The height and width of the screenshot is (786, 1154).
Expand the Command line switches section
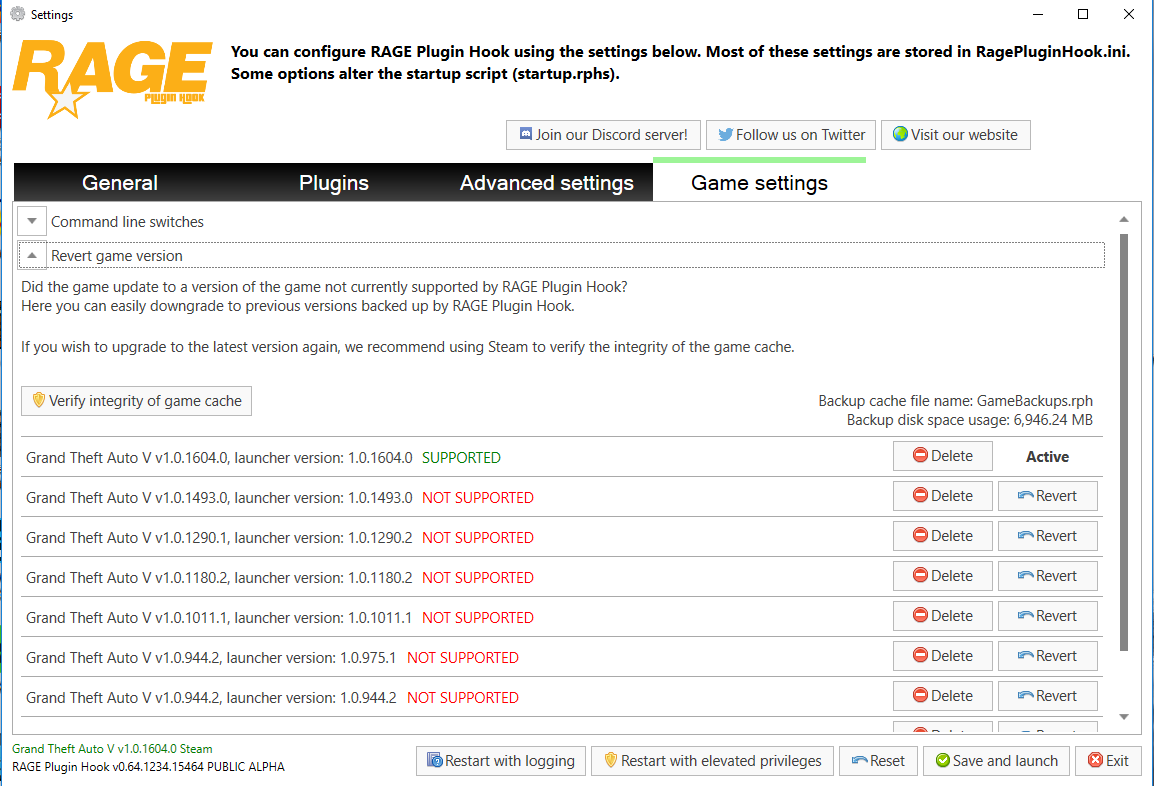(x=32, y=221)
